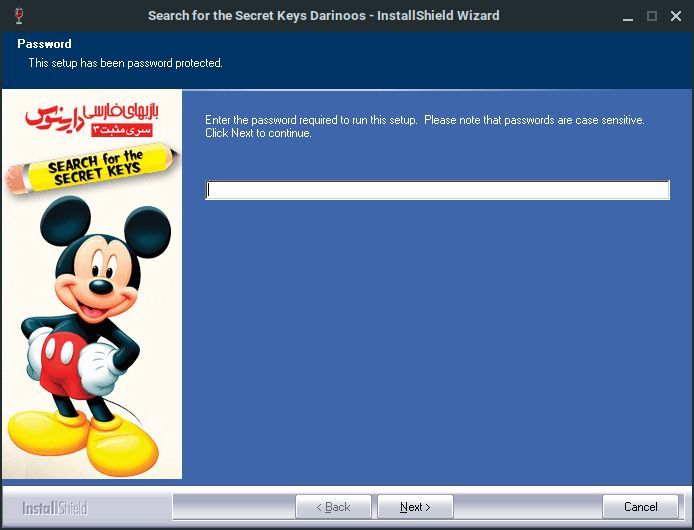
Task: Click the greyed-out Back button
Action: 333,507
